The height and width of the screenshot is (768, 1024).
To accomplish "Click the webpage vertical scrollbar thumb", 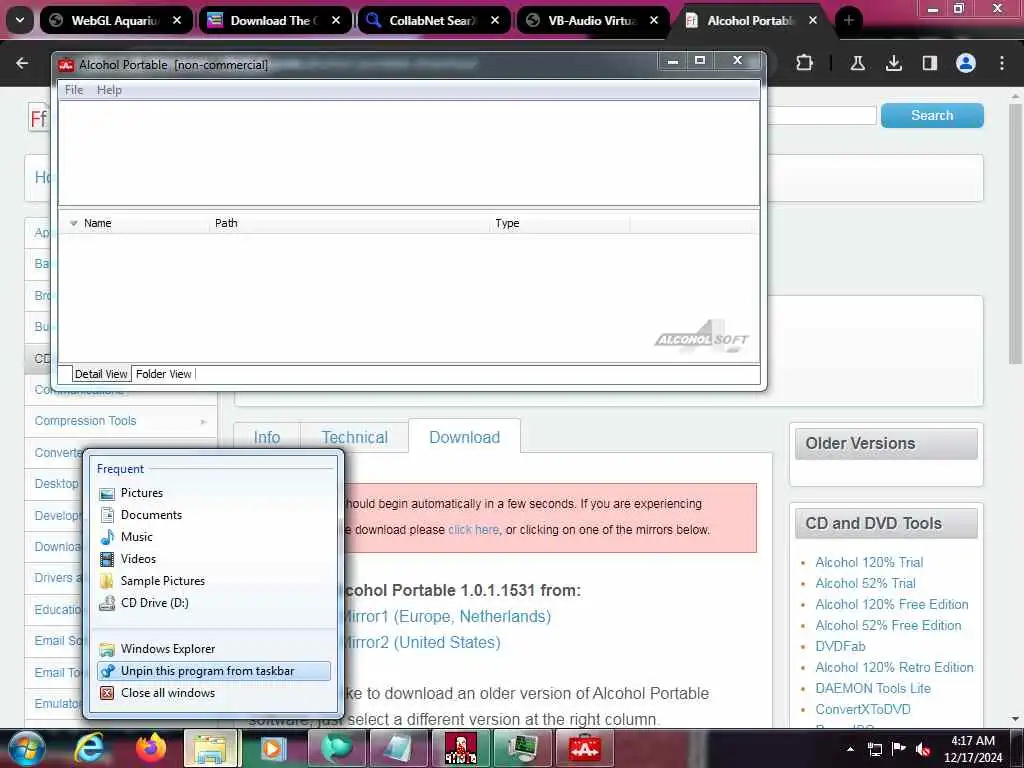I will point(1015,233).
